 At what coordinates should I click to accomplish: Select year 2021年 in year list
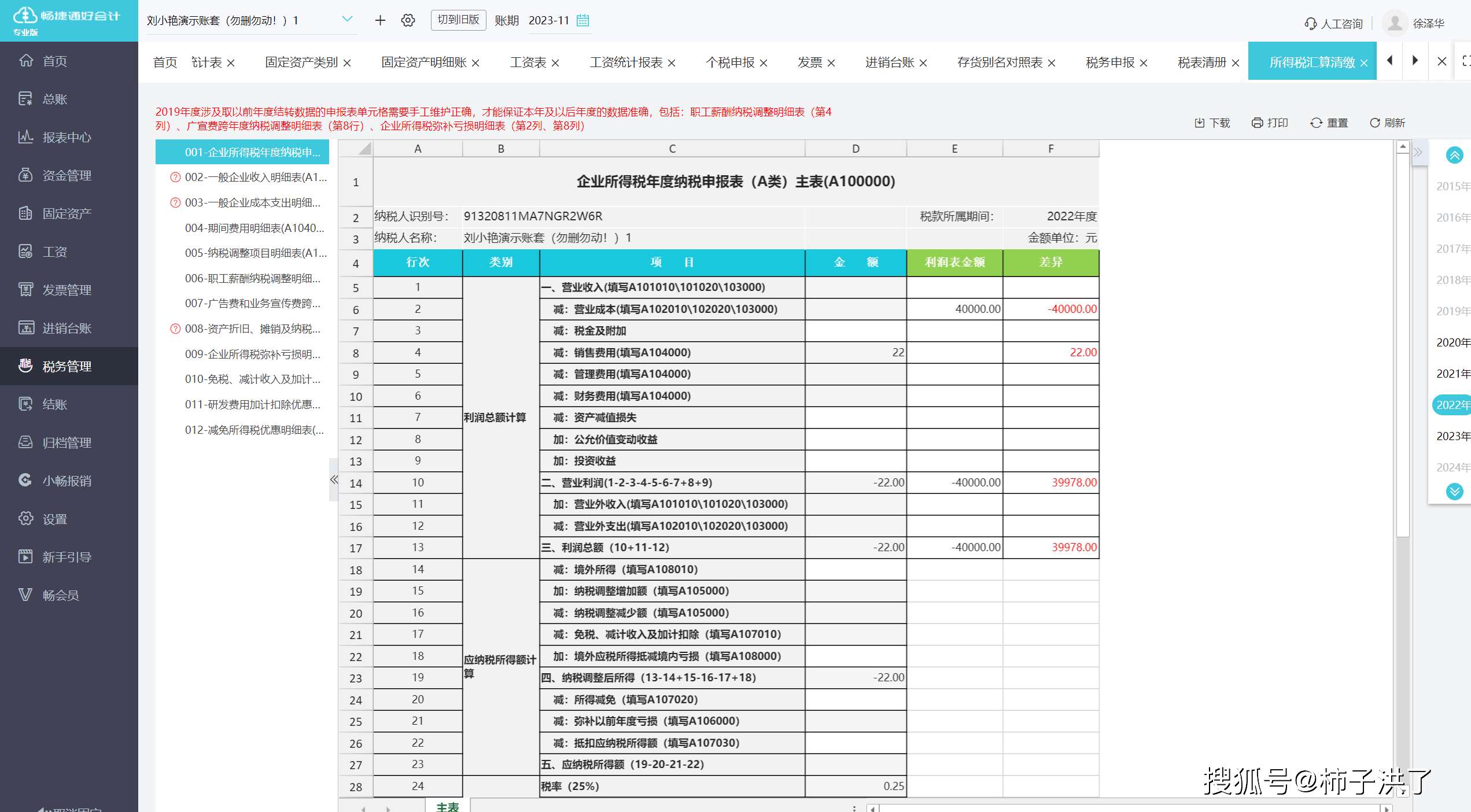tap(1452, 374)
